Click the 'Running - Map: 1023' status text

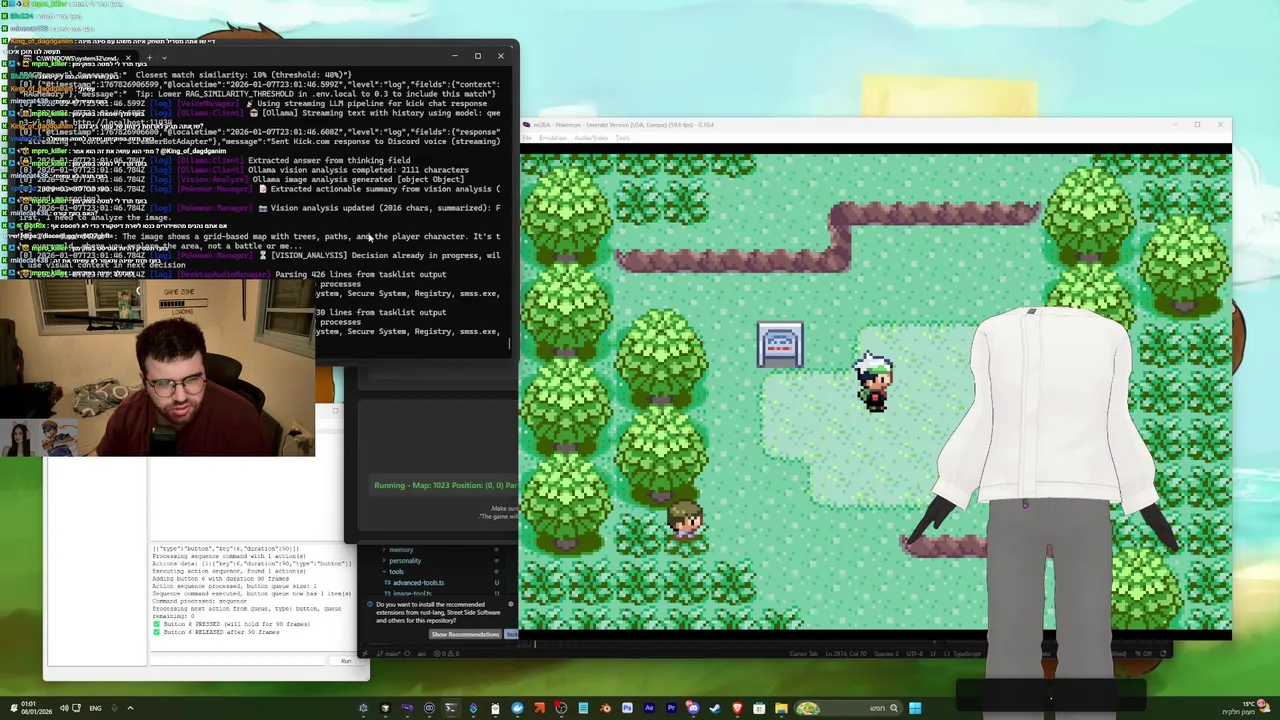(x=445, y=485)
